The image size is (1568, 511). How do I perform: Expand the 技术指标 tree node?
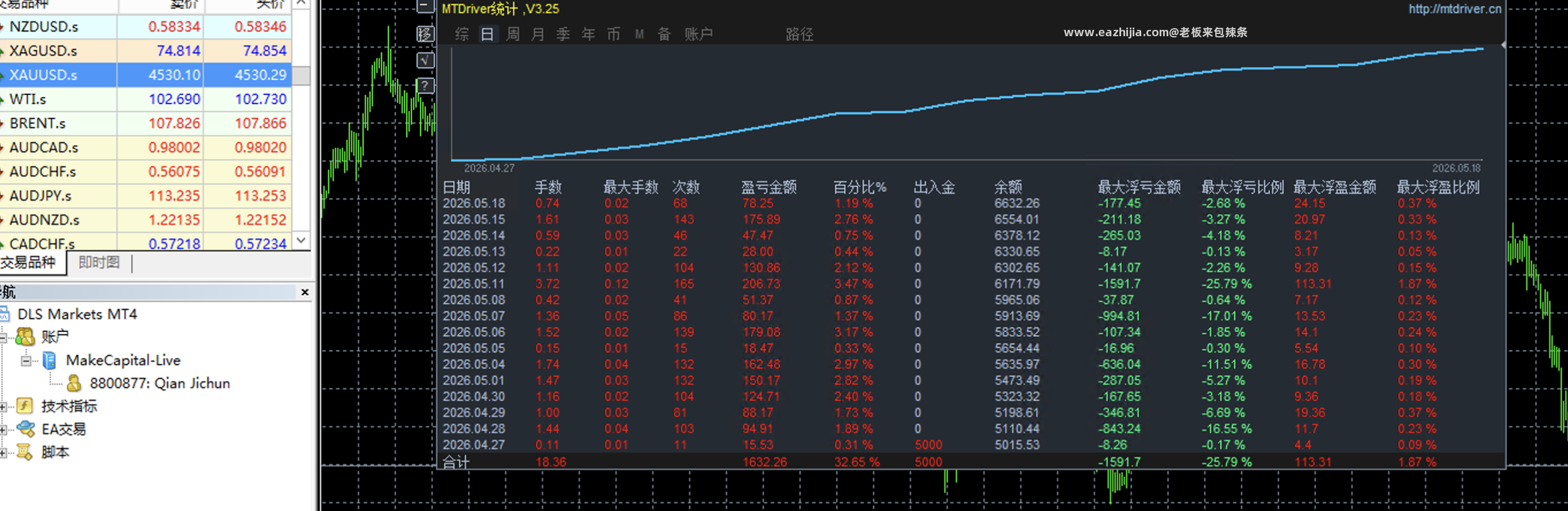pyautogui.click(x=3, y=407)
